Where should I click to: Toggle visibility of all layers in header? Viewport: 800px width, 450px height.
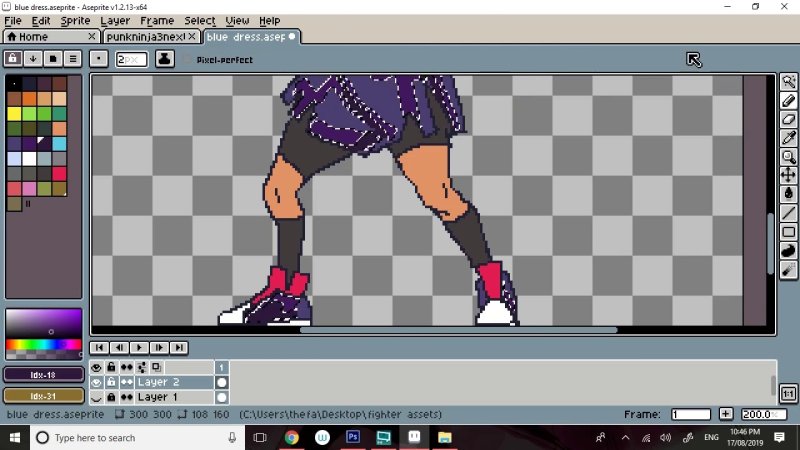tap(96, 367)
